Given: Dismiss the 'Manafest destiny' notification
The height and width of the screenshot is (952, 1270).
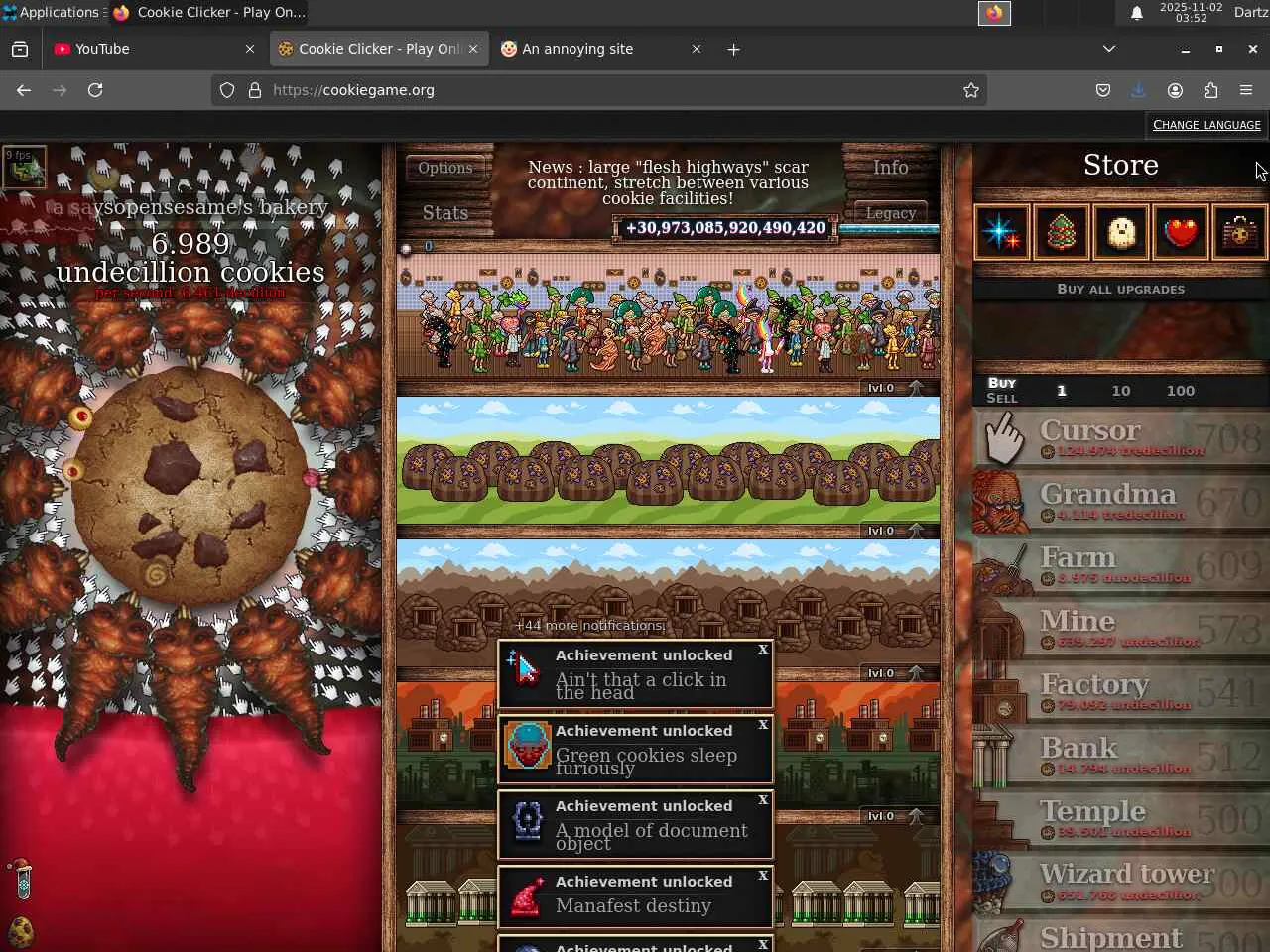Looking at the screenshot, I should [763, 876].
